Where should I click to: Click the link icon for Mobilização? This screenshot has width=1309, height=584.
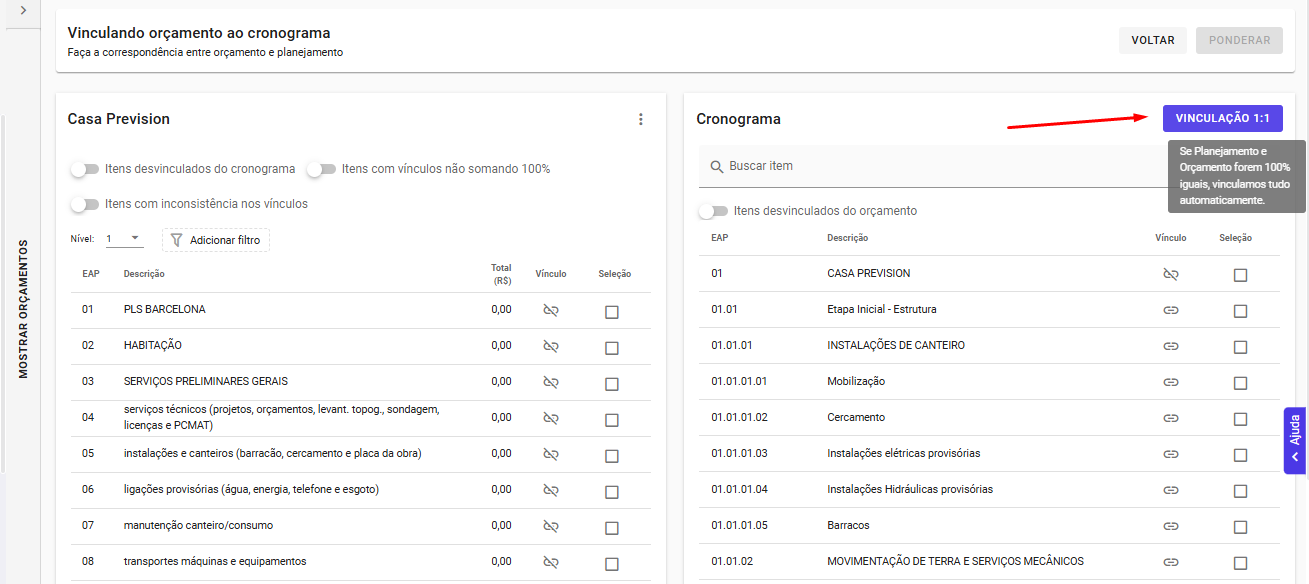point(1171,382)
